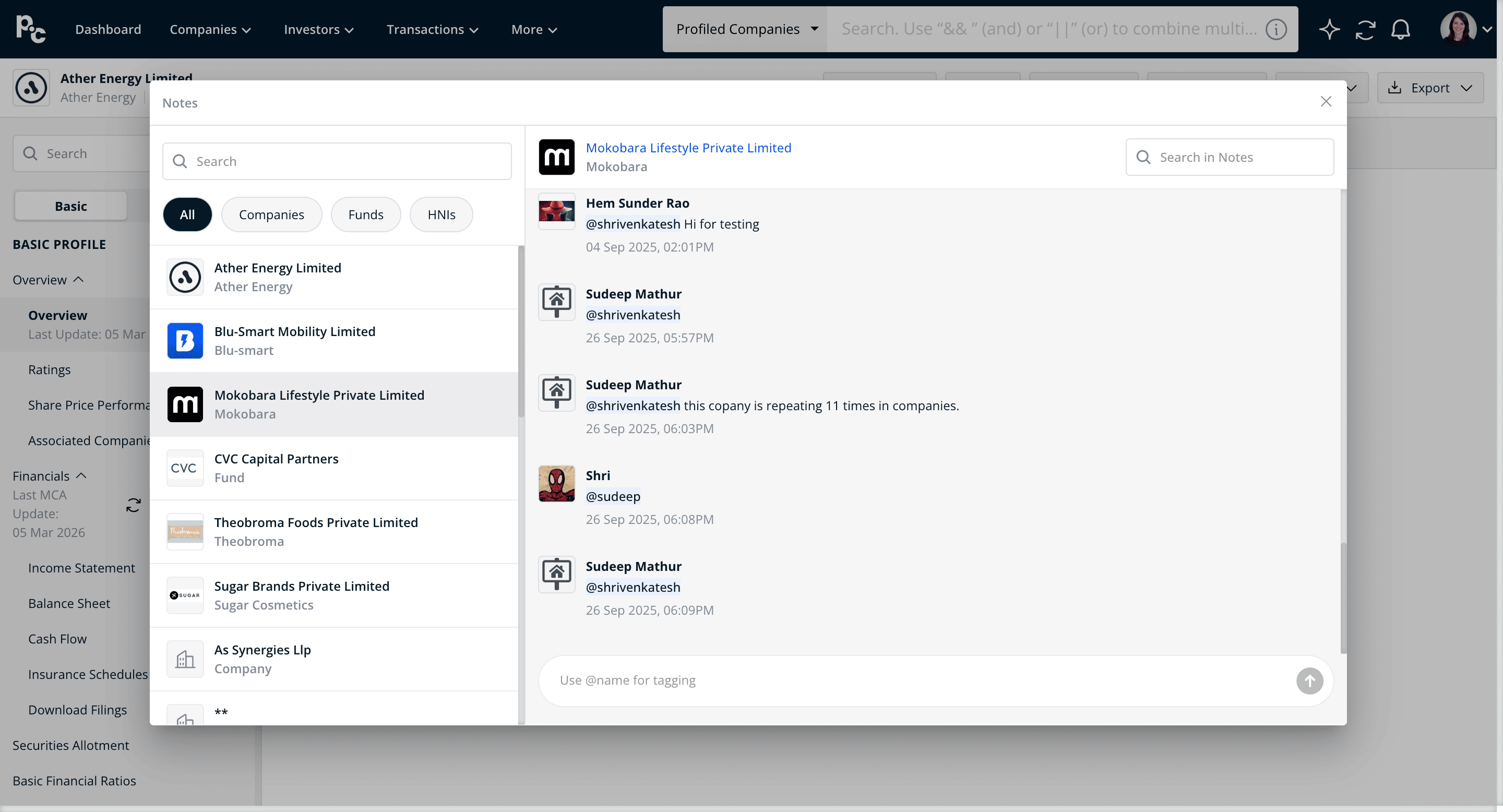The height and width of the screenshot is (812, 1503).
Task: Open Cash Flow in sidebar
Action: 57,639
